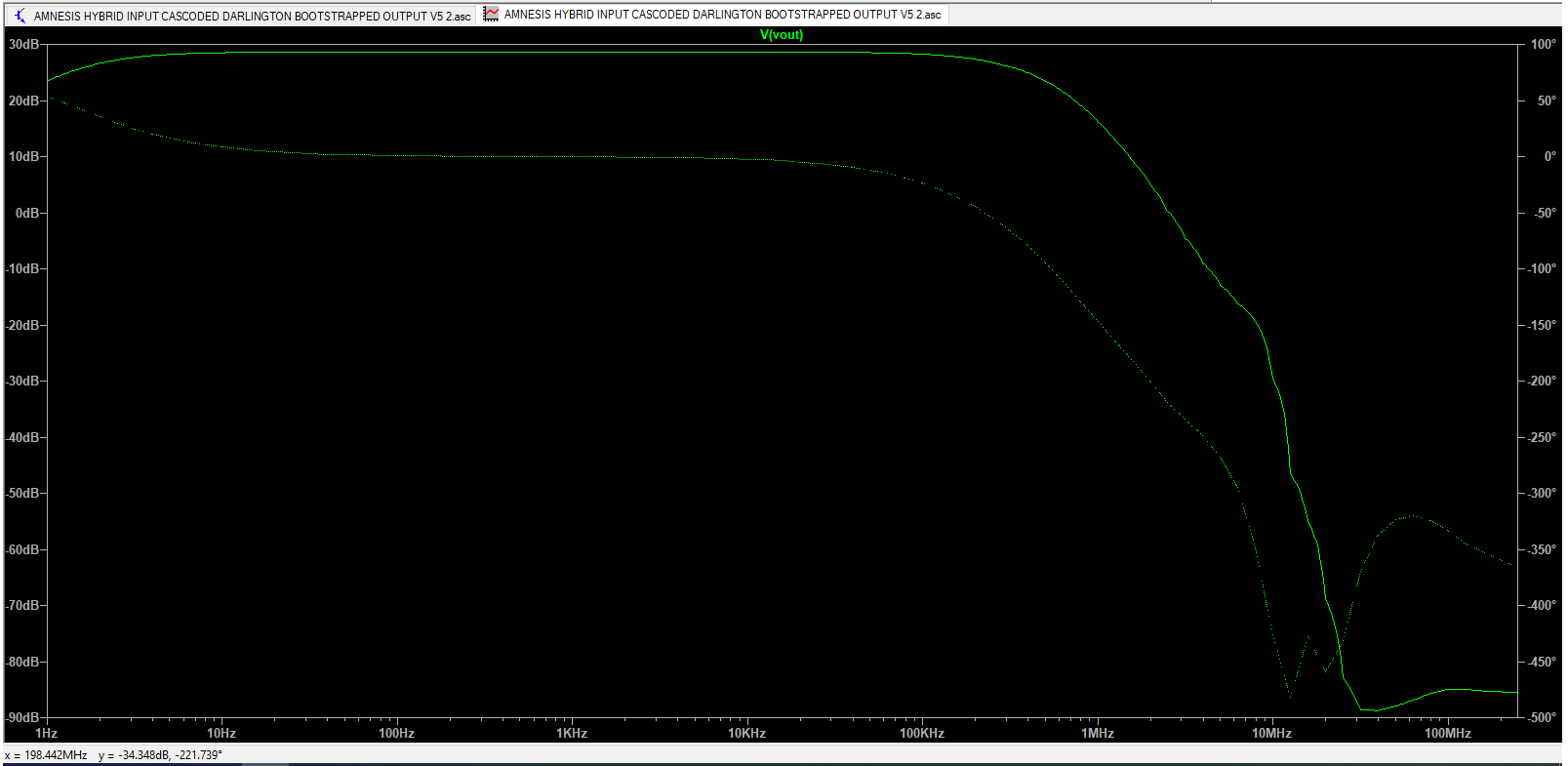
Task: Click the 10KHz frequency axis label
Action: click(x=746, y=733)
